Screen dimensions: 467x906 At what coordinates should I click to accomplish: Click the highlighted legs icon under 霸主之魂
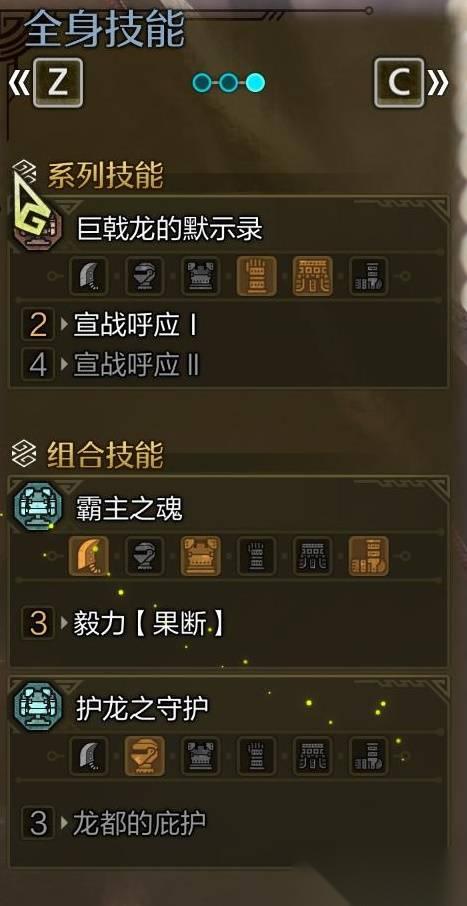(369, 556)
